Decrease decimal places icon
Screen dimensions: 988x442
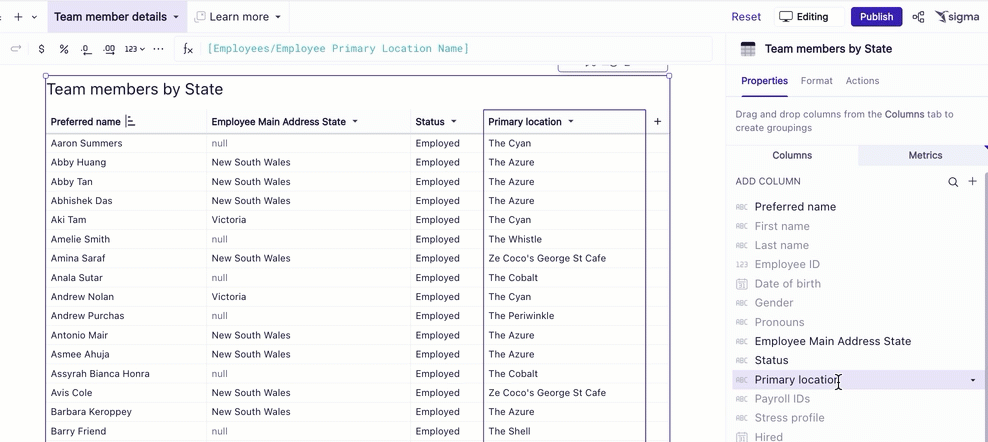pos(86,49)
